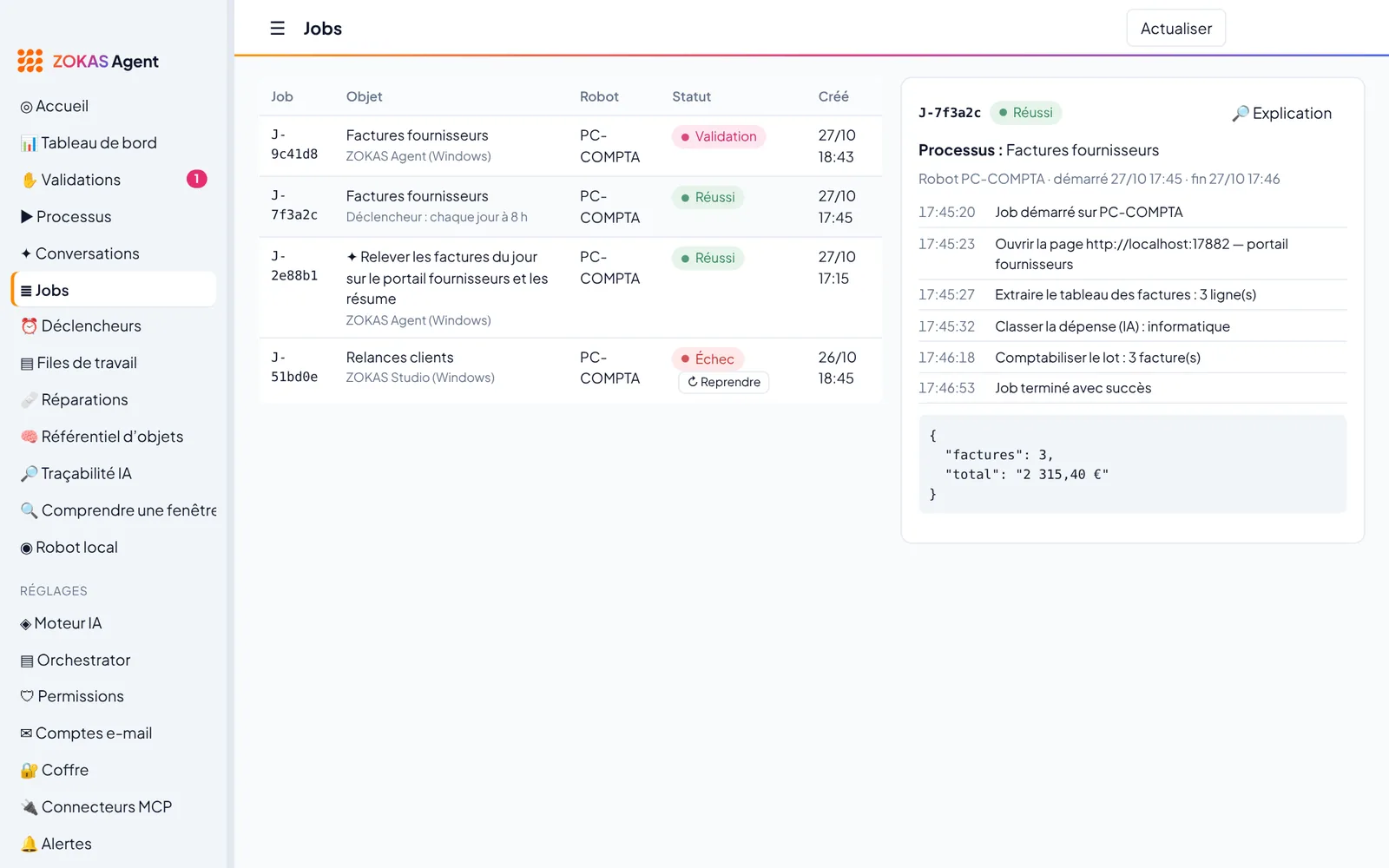1389x868 pixels.
Task: Click the hamburger menu icon beside Jobs
Action: coord(277,29)
